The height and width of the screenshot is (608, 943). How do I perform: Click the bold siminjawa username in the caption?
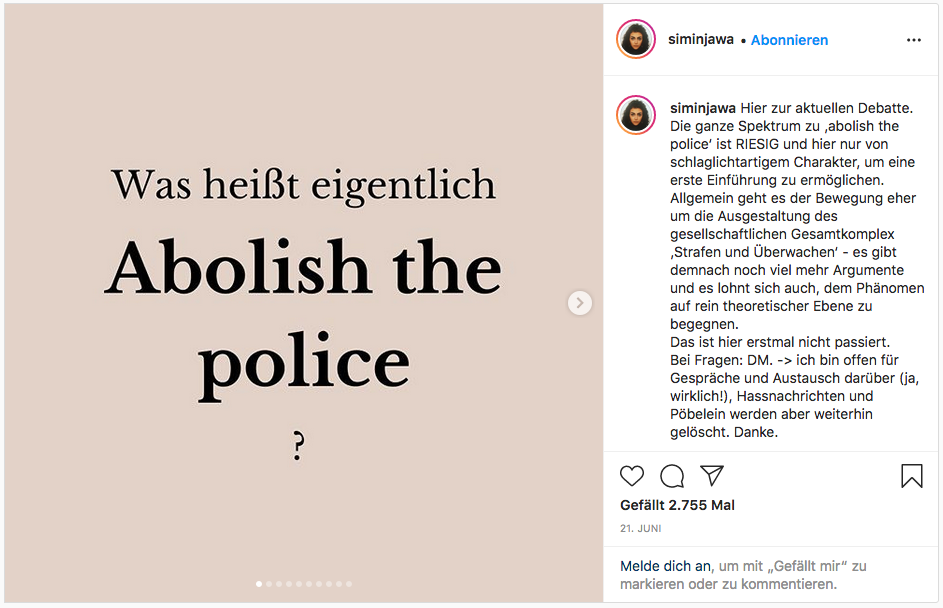tap(703, 108)
